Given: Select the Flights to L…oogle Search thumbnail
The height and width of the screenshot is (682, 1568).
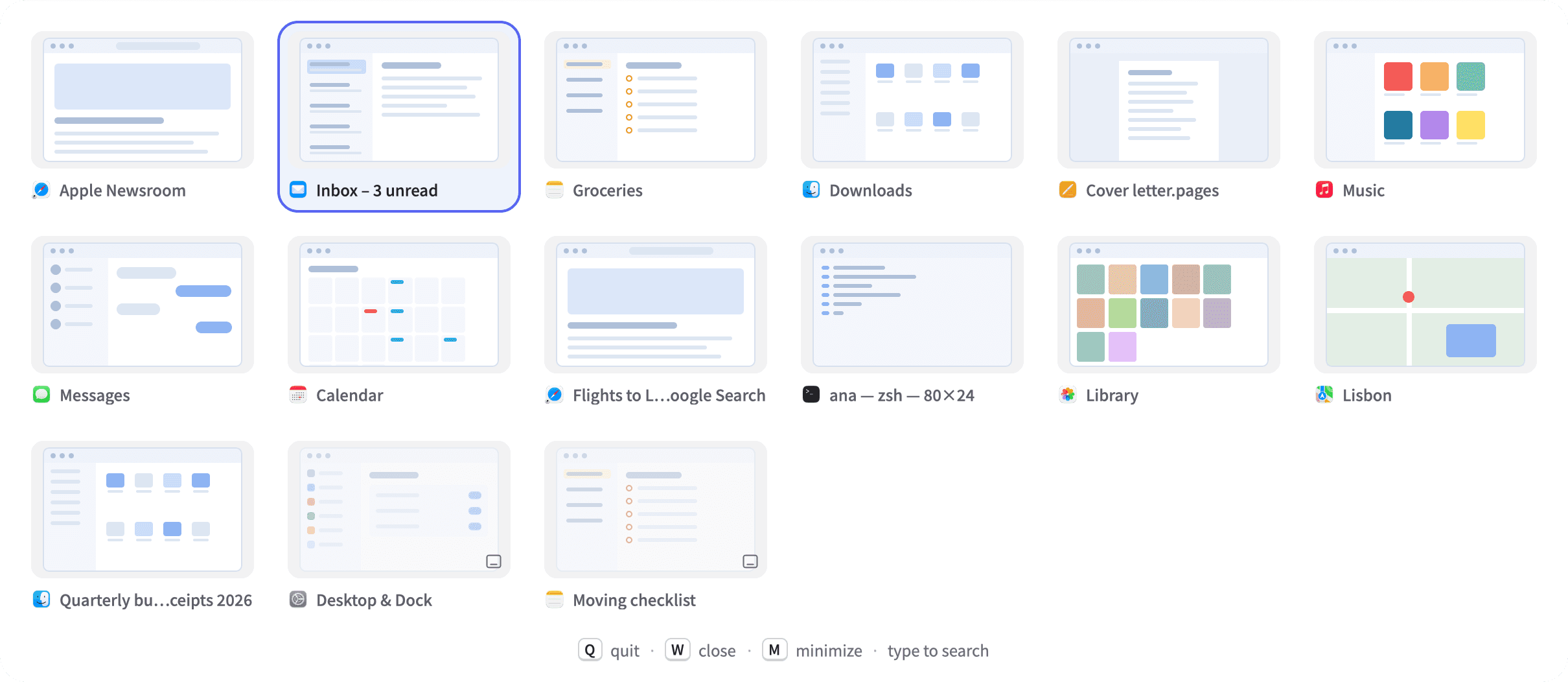Looking at the screenshot, I should pos(656,305).
